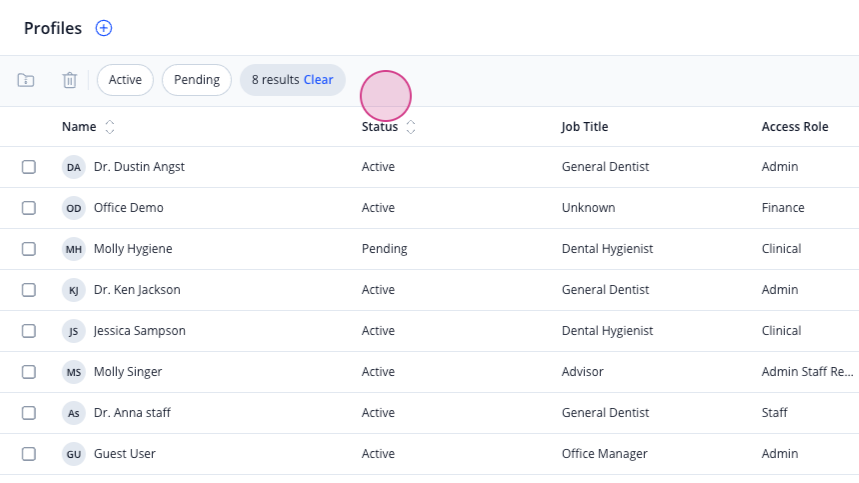Click the move-to-folder icon in toolbar
Viewport: 859px width, 483px height.
[26, 80]
